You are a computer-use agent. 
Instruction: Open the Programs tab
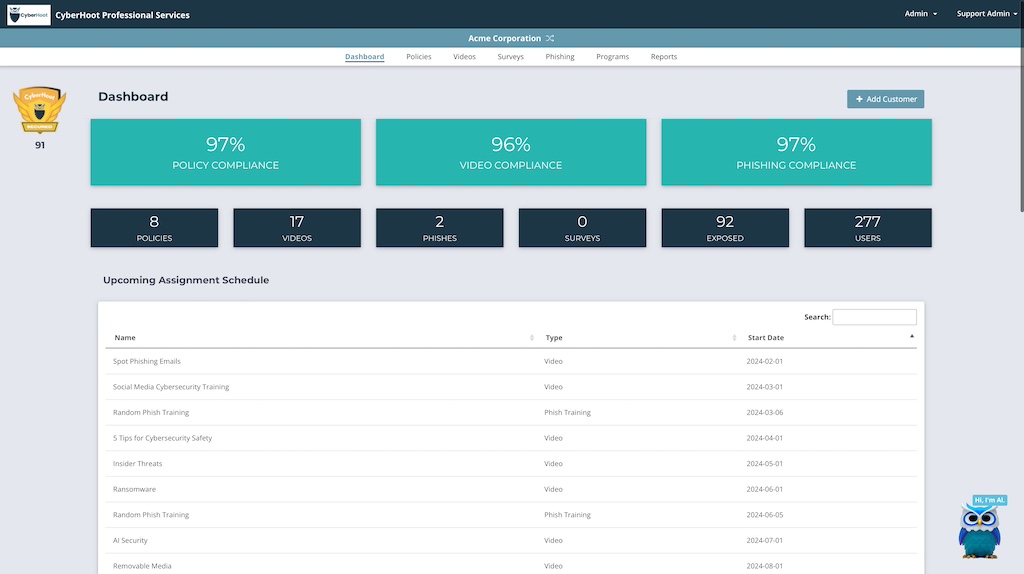[613, 57]
